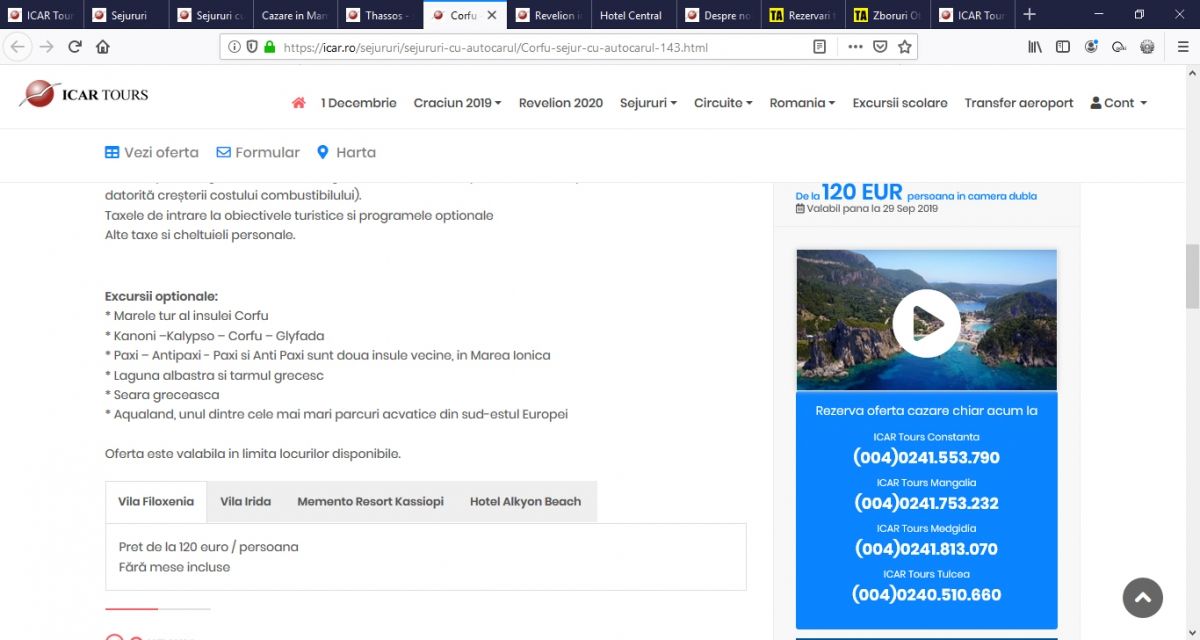Play the Corfu video
The height and width of the screenshot is (640, 1200).
pyautogui.click(x=926, y=322)
